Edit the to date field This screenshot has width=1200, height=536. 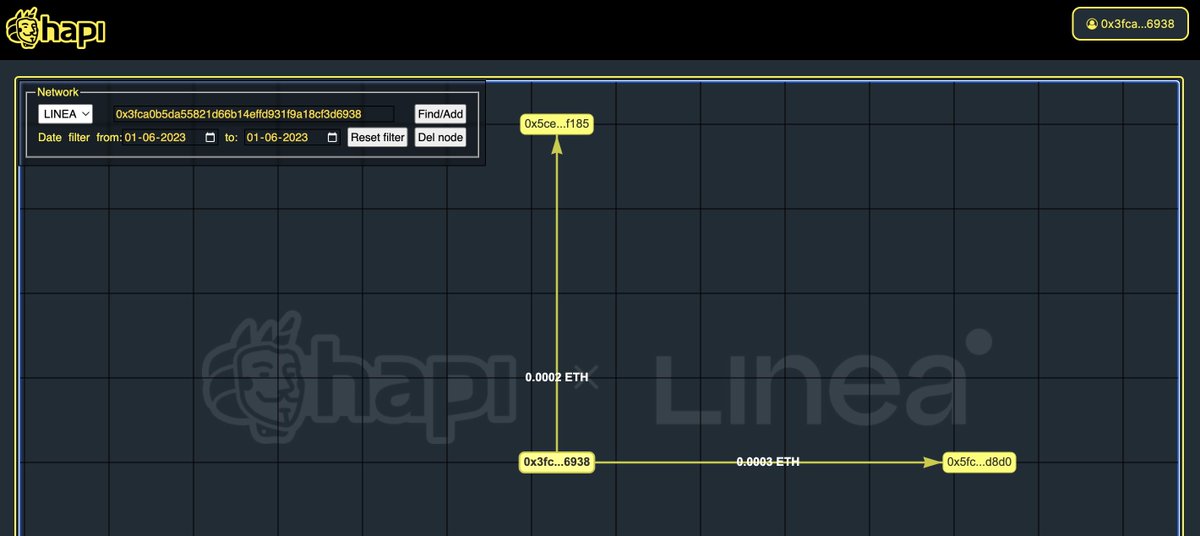click(x=292, y=137)
